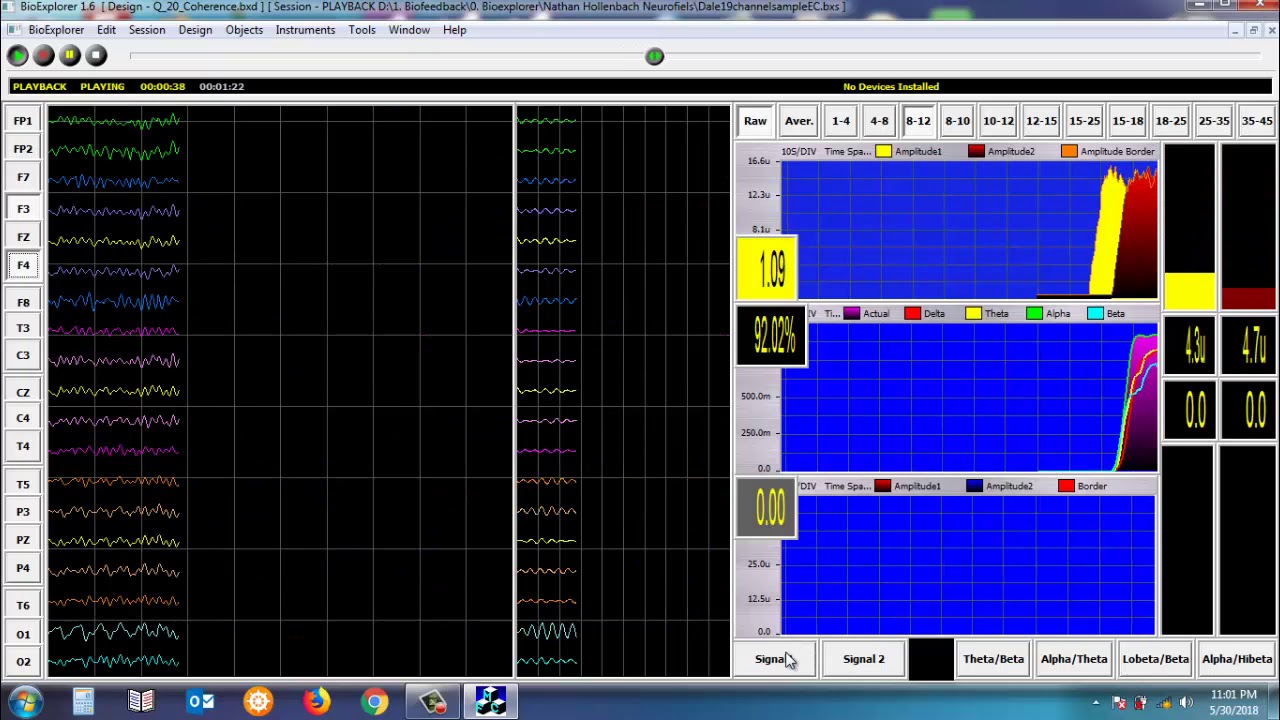This screenshot has width=1280, height=720.
Task: Open Google Chrome from the taskbar
Action: pos(374,701)
